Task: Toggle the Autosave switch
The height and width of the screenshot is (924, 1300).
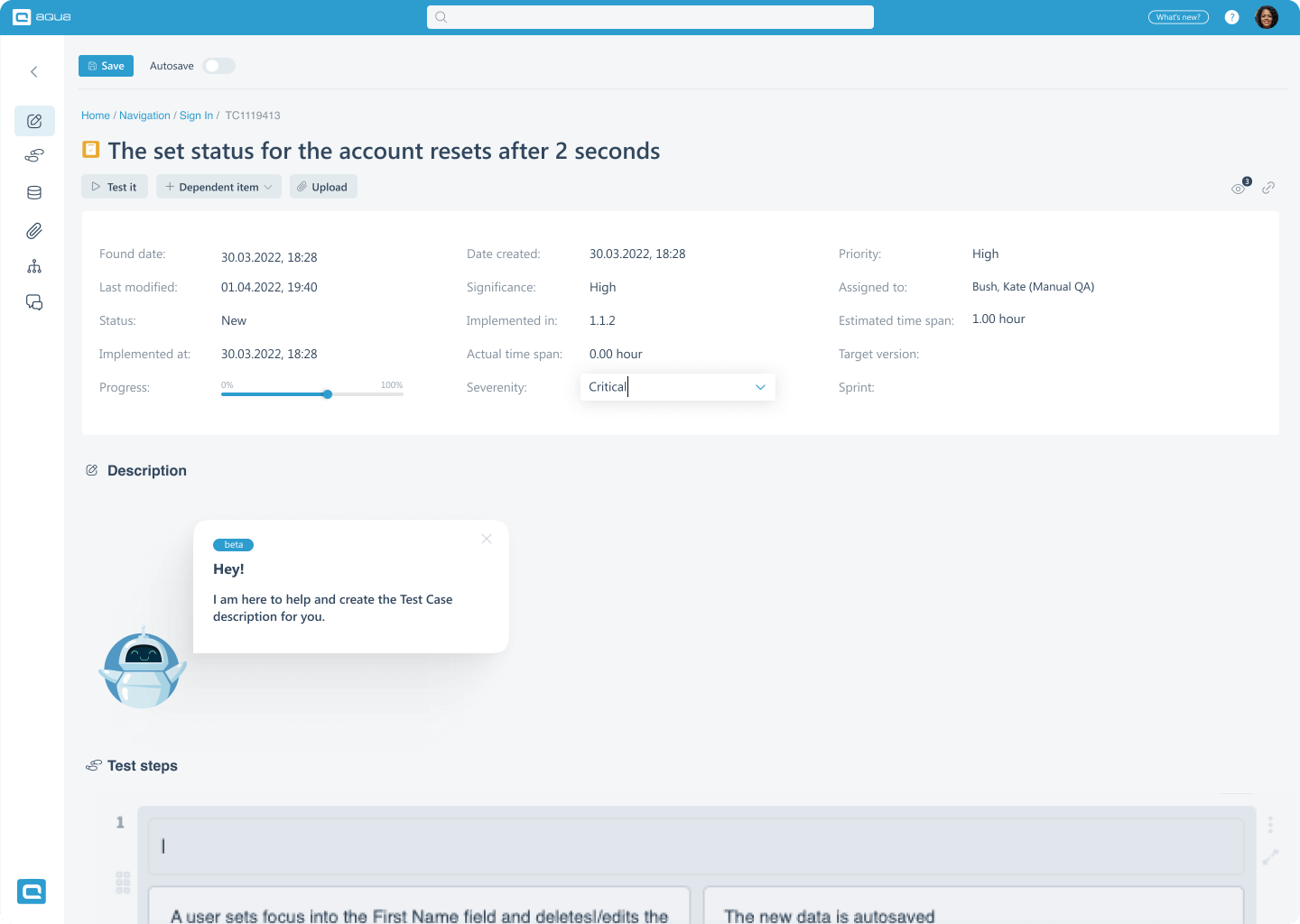Action: click(x=218, y=66)
